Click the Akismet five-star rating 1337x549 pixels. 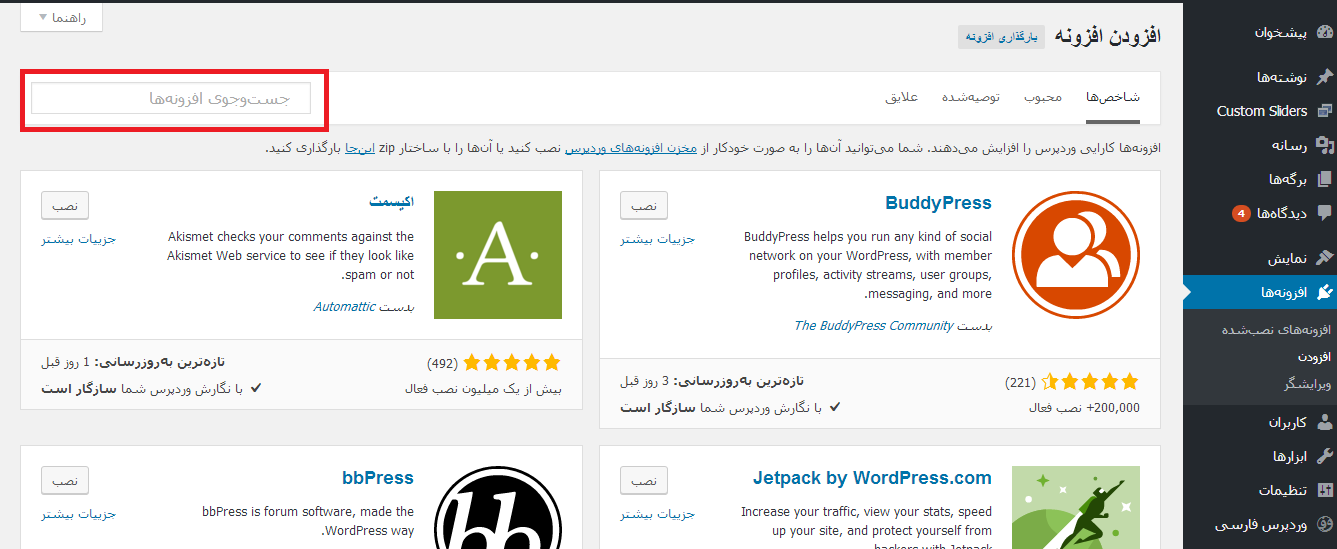pyautogui.click(x=511, y=362)
